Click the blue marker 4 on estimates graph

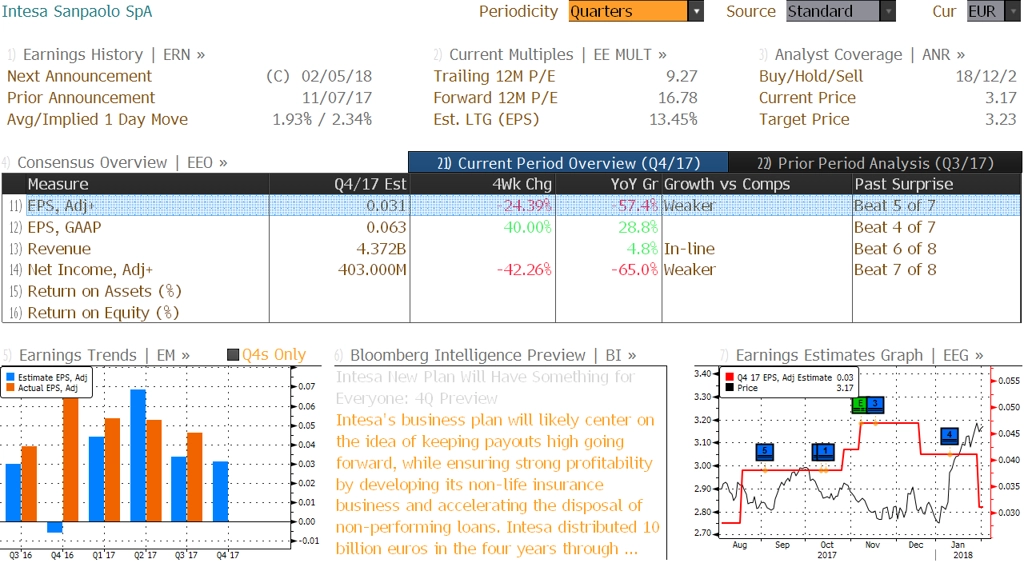pyautogui.click(x=950, y=436)
